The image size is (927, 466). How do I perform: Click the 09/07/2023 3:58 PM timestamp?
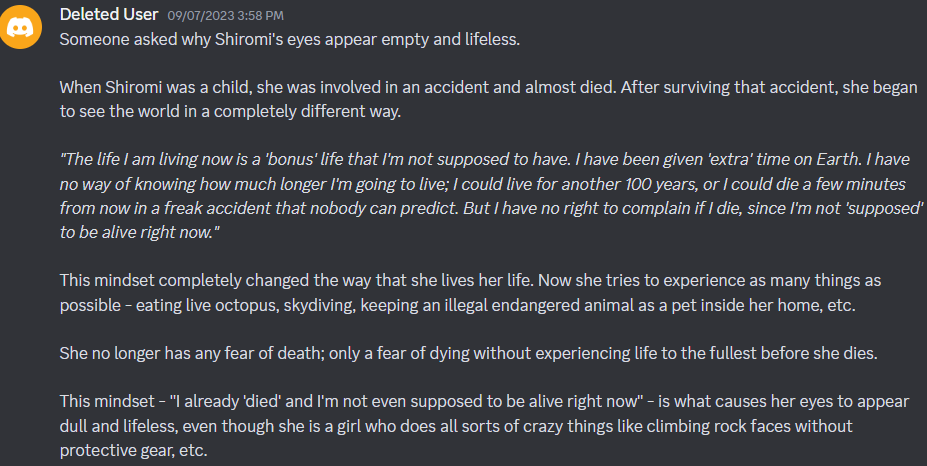point(225,15)
